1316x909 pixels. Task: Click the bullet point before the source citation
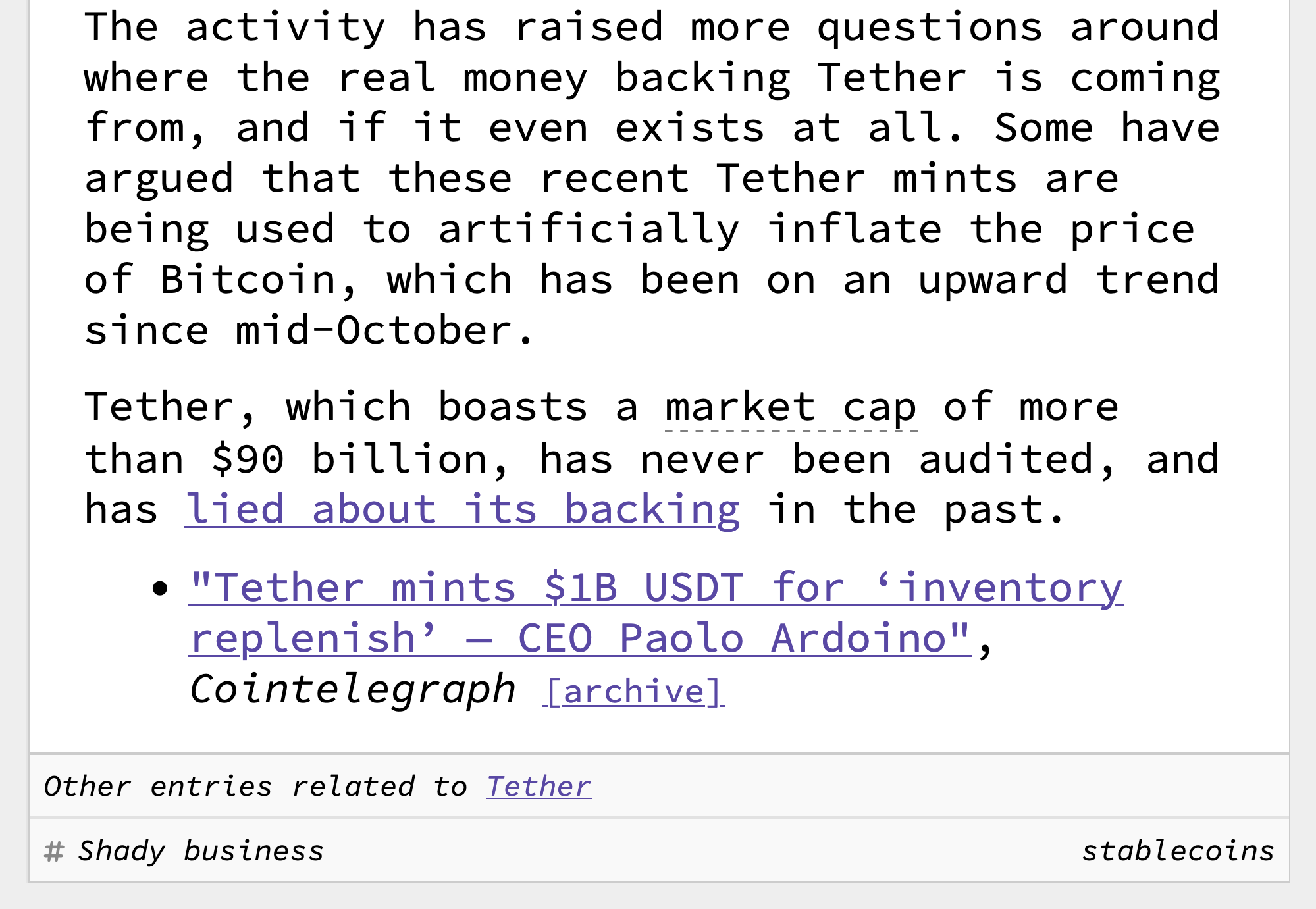point(159,588)
